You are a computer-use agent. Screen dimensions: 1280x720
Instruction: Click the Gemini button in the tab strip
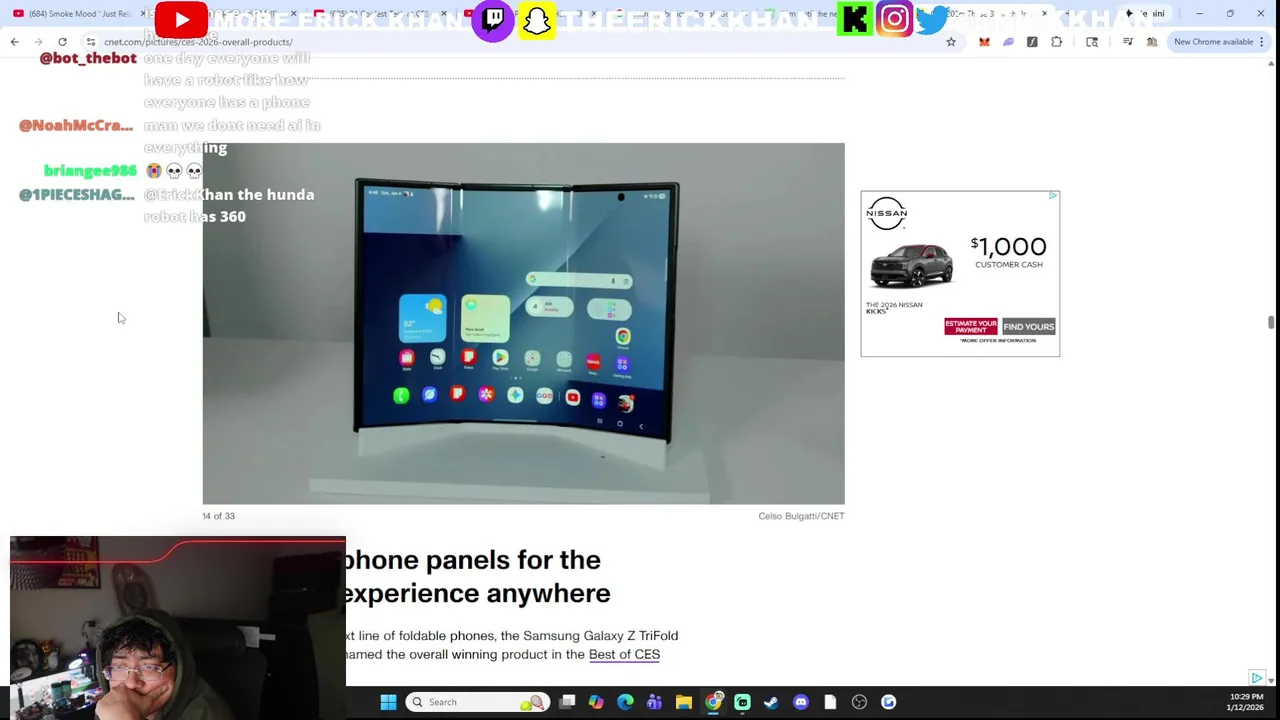1146,14
